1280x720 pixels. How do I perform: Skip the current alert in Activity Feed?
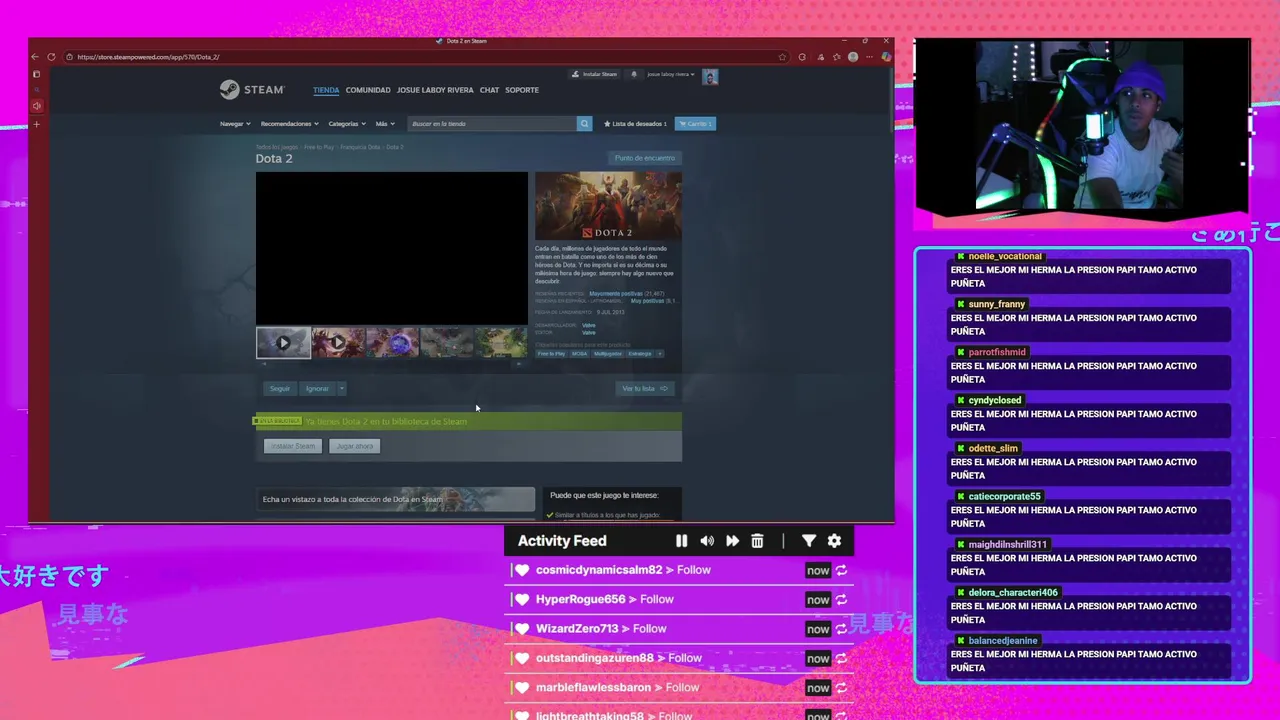732,541
